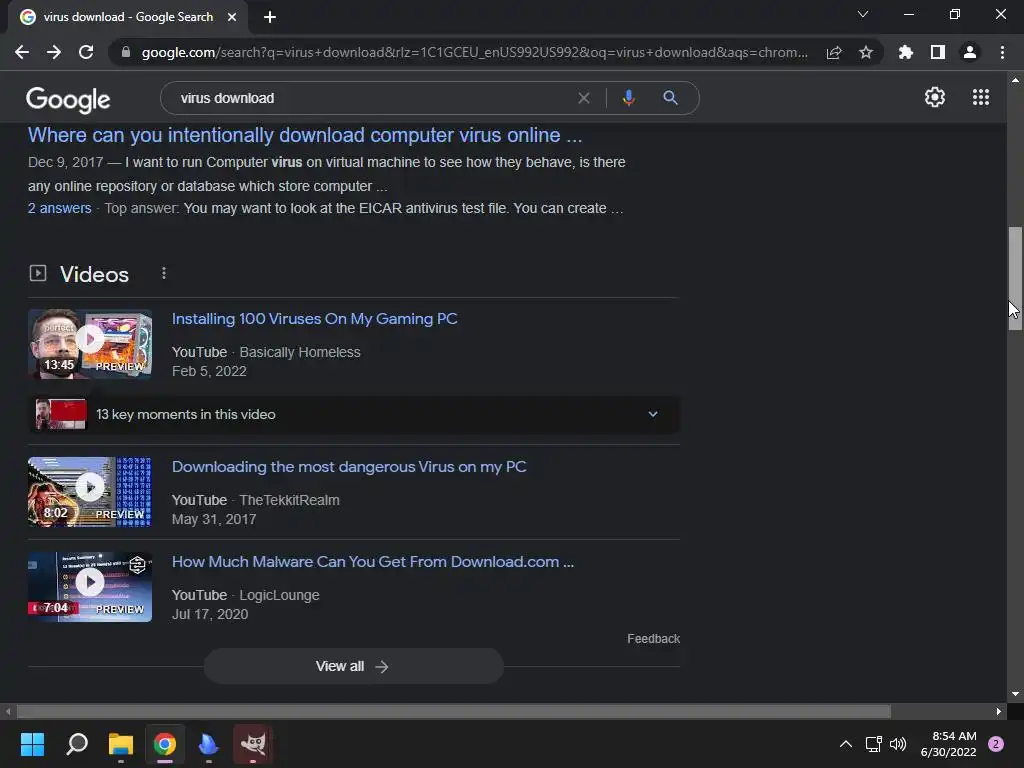Open Windows Start menu

[32, 744]
